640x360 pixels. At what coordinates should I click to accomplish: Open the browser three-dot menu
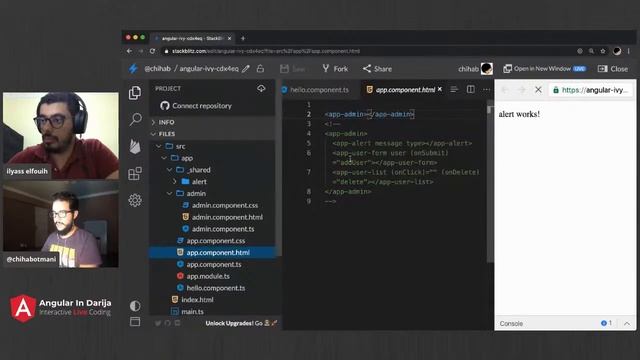click(x=629, y=51)
